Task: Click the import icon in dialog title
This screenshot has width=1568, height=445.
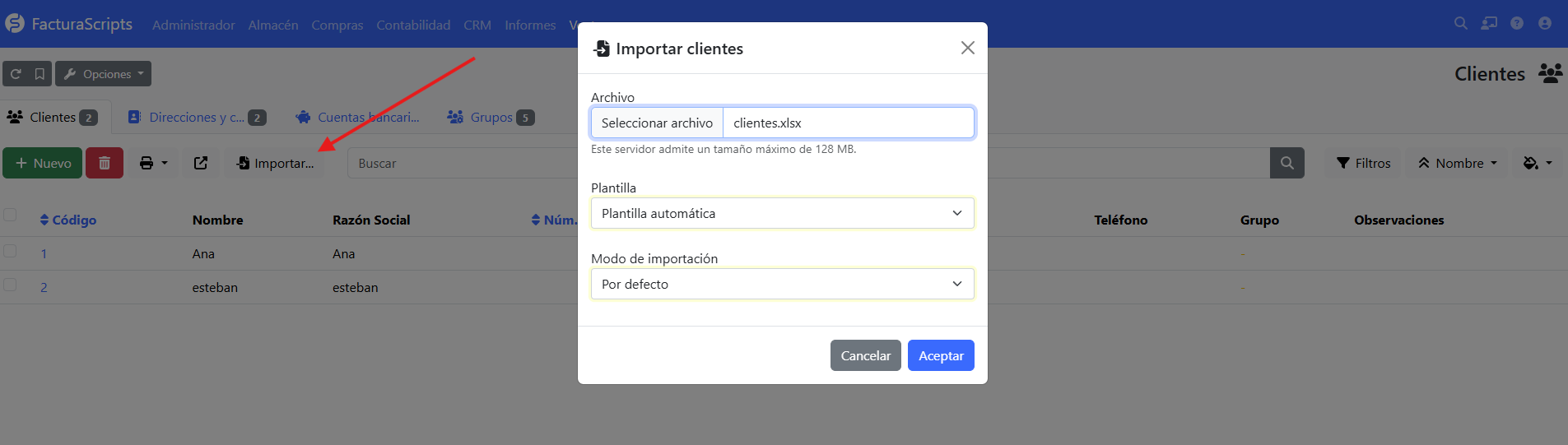Action: pyautogui.click(x=602, y=49)
